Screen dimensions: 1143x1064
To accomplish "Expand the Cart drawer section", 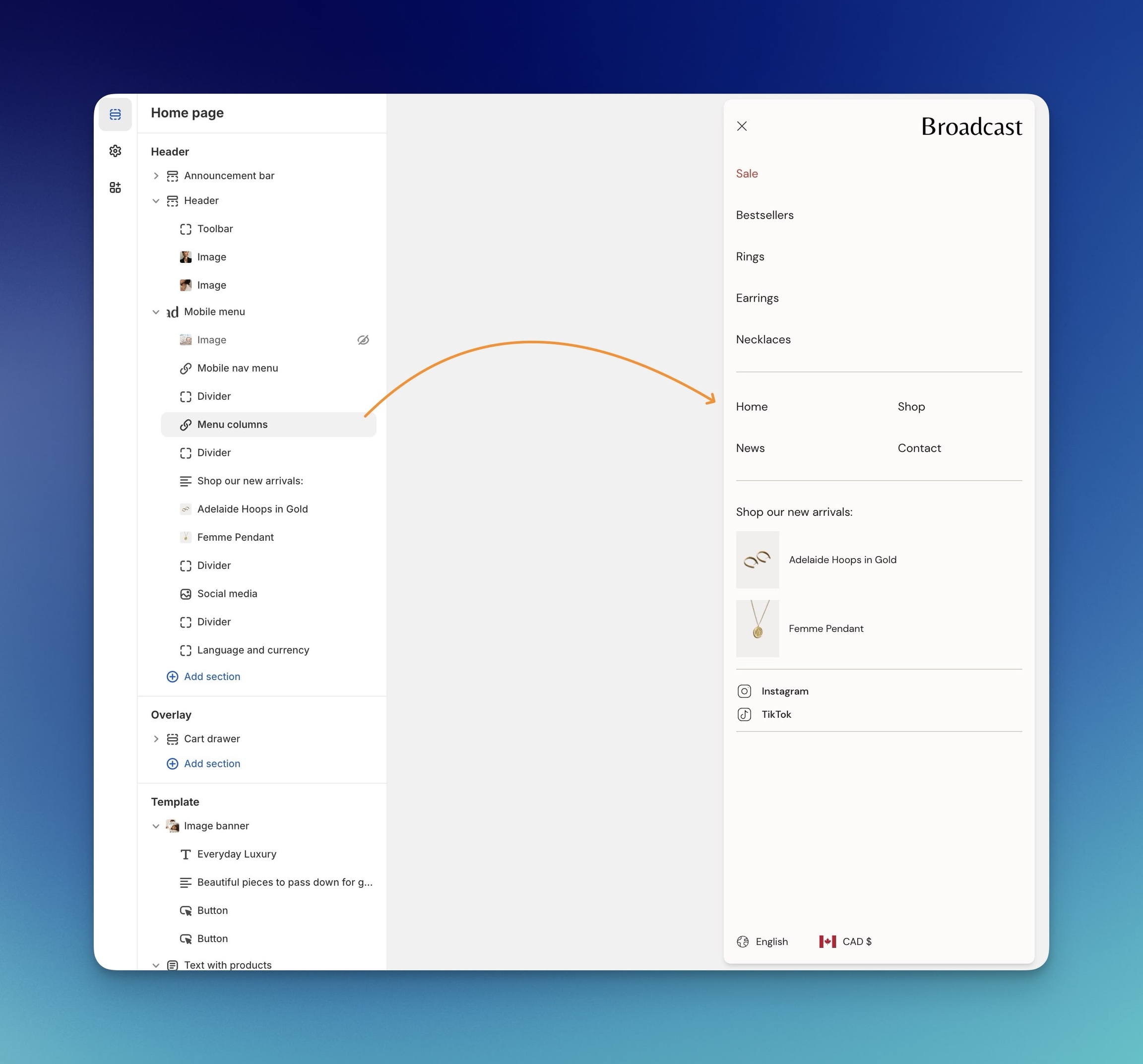I will coord(156,739).
